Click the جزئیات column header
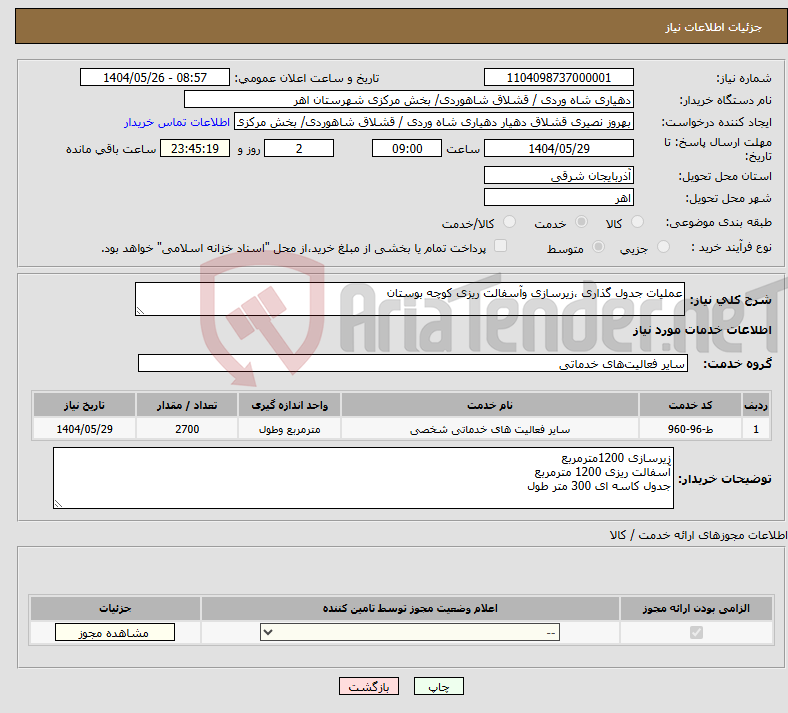The height and width of the screenshot is (713, 788). (115, 608)
